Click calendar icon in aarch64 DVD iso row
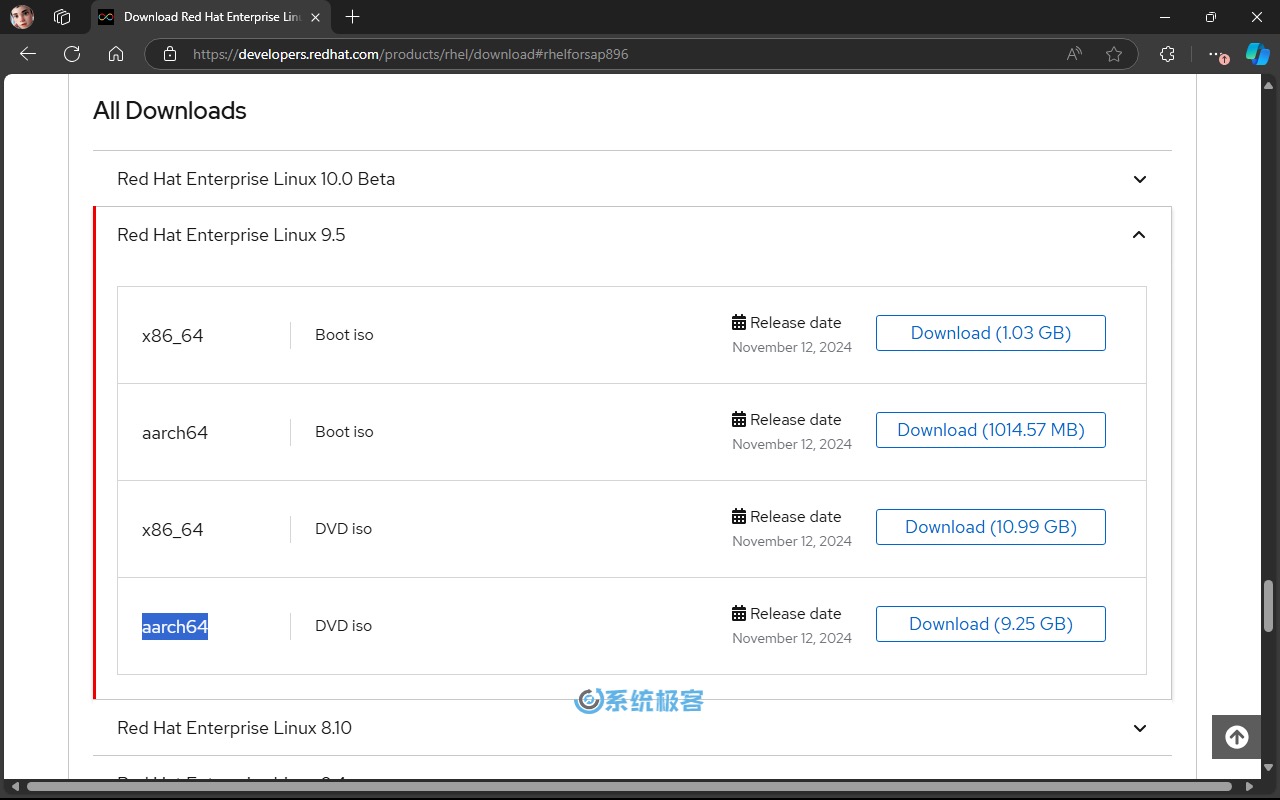This screenshot has width=1280, height=800. (x=739, y=613)
